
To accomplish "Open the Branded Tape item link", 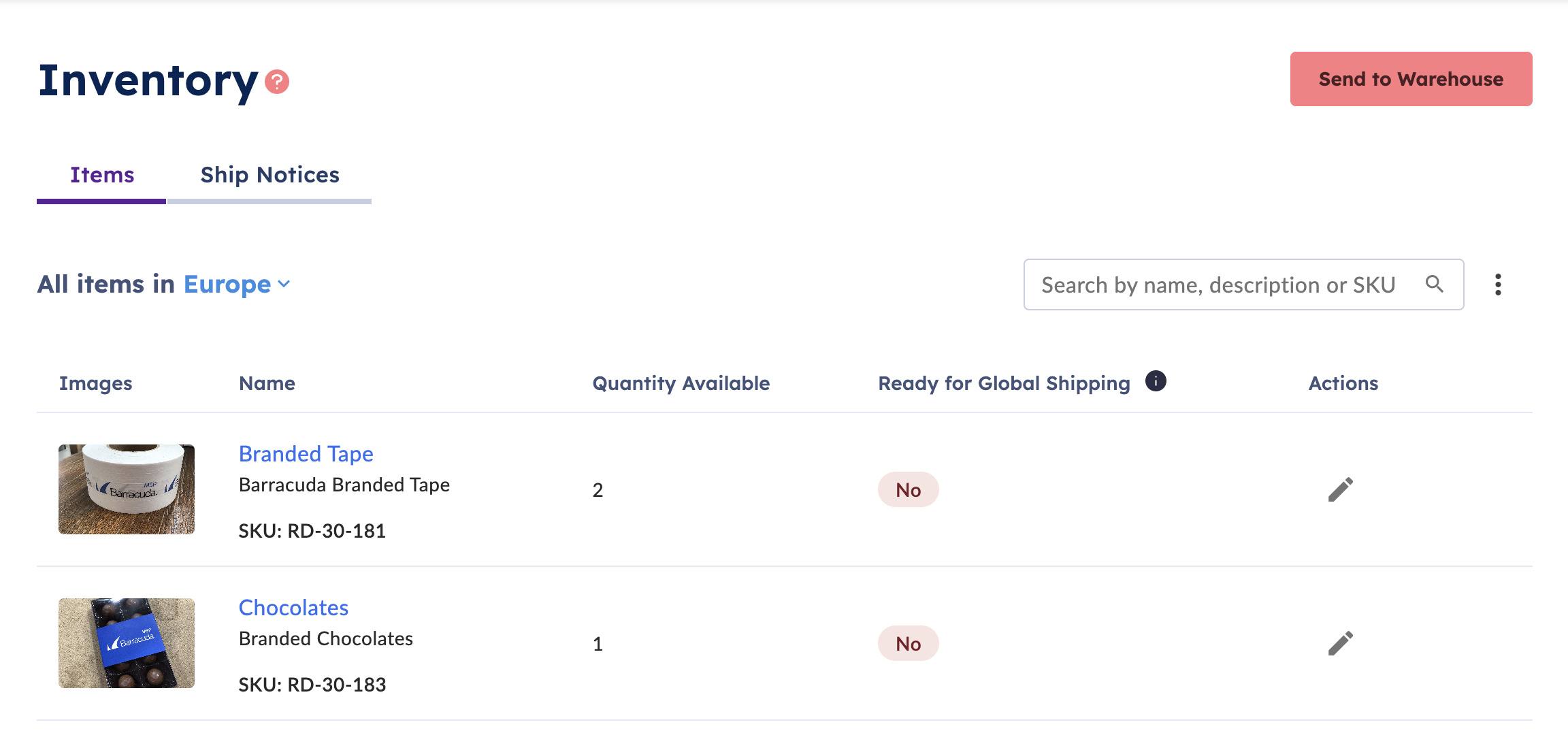I will pyautogui.click(x=306, y=453).
